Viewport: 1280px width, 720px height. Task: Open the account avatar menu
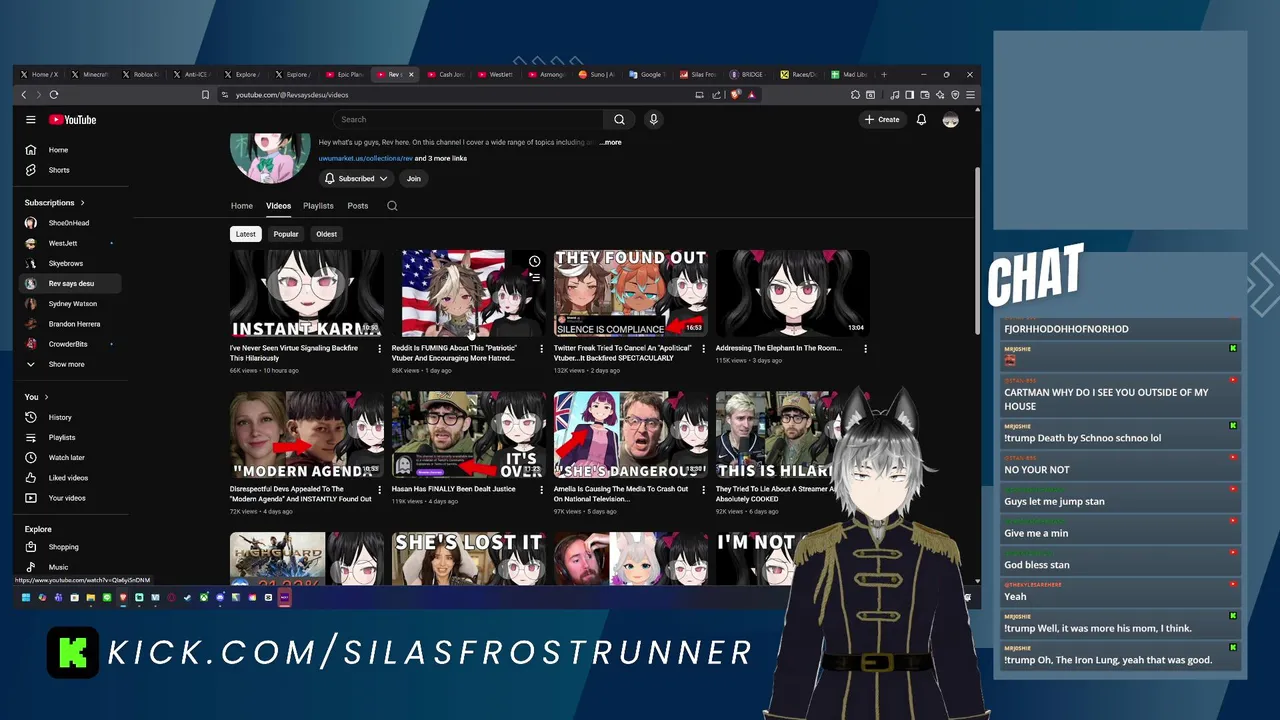point(950,119)
